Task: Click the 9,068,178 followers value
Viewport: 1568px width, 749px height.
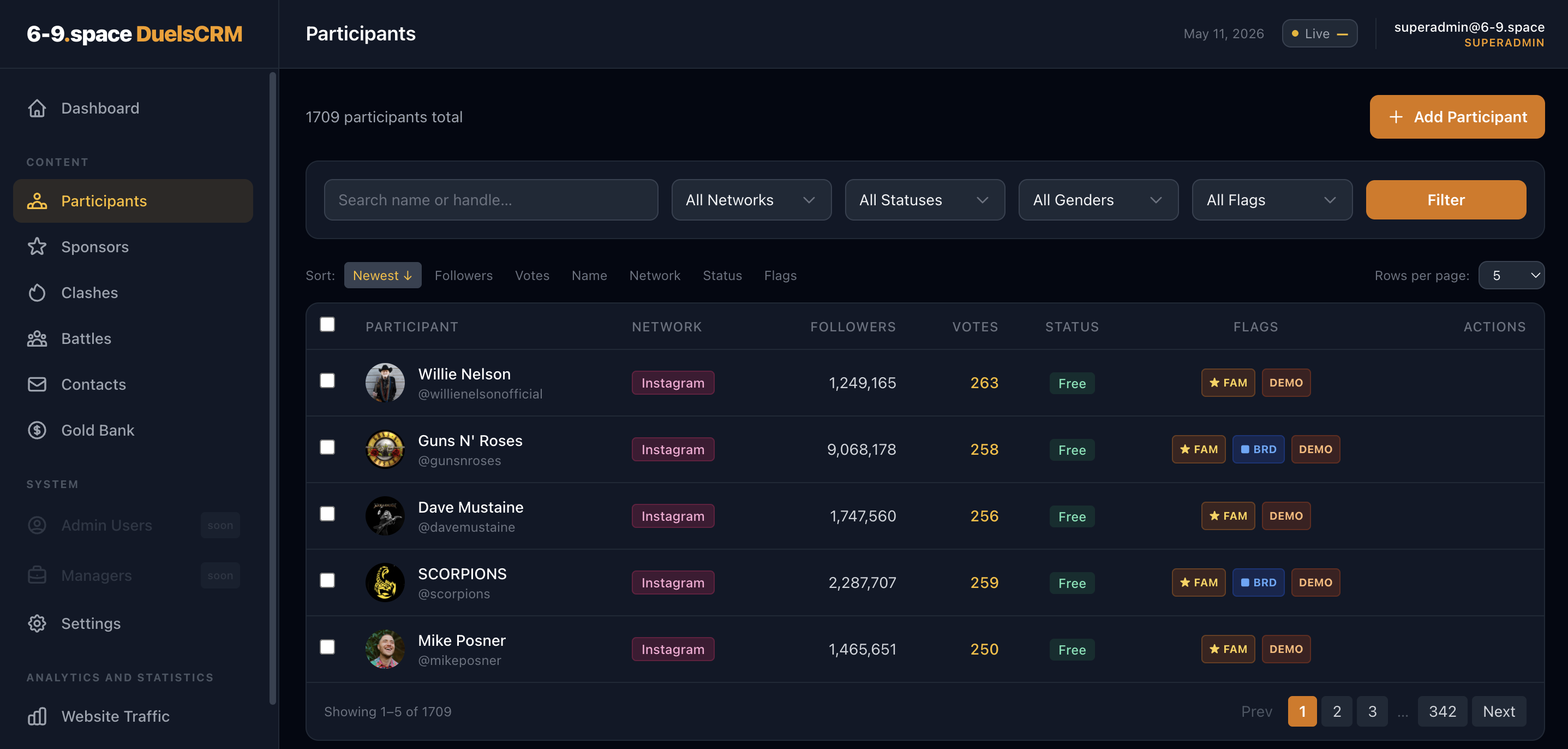Action: coord(861,449)
